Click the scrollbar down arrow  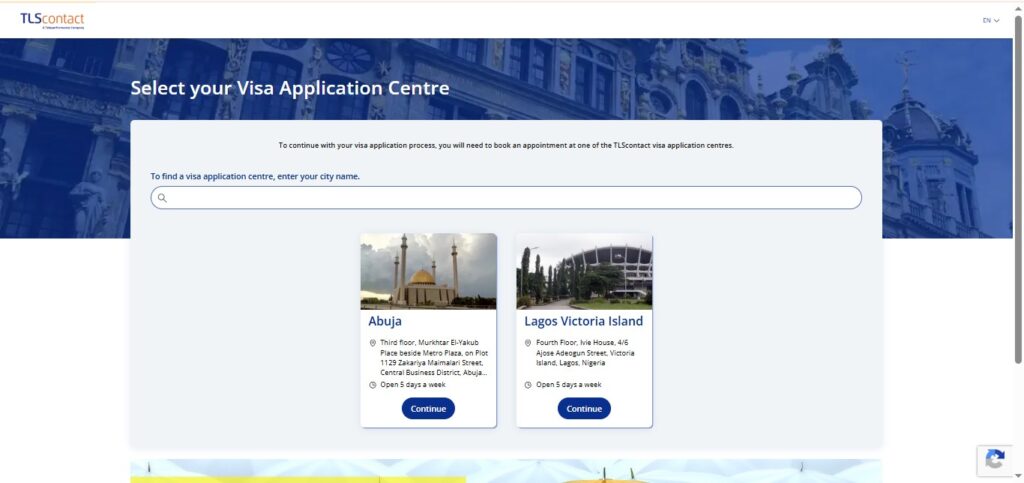click(1018, 477)
